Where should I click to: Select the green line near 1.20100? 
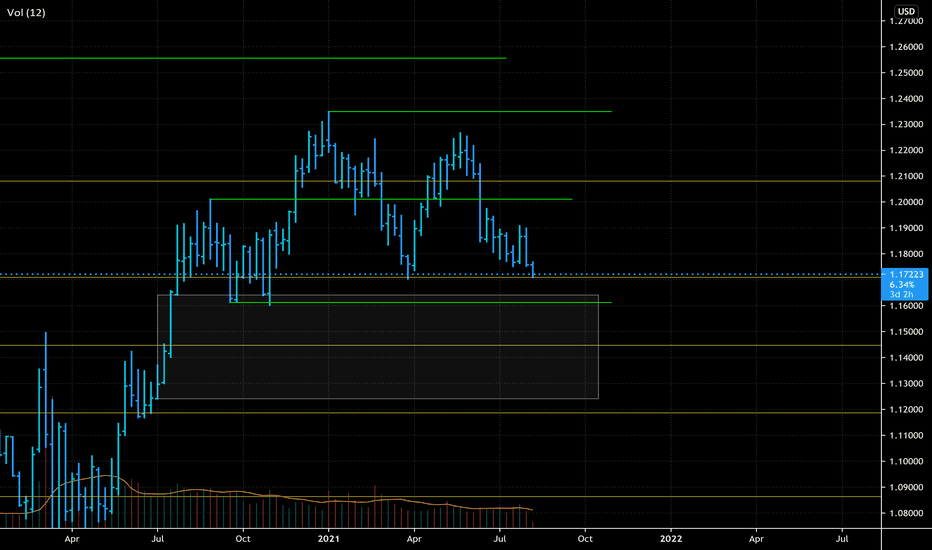(391, 199)
